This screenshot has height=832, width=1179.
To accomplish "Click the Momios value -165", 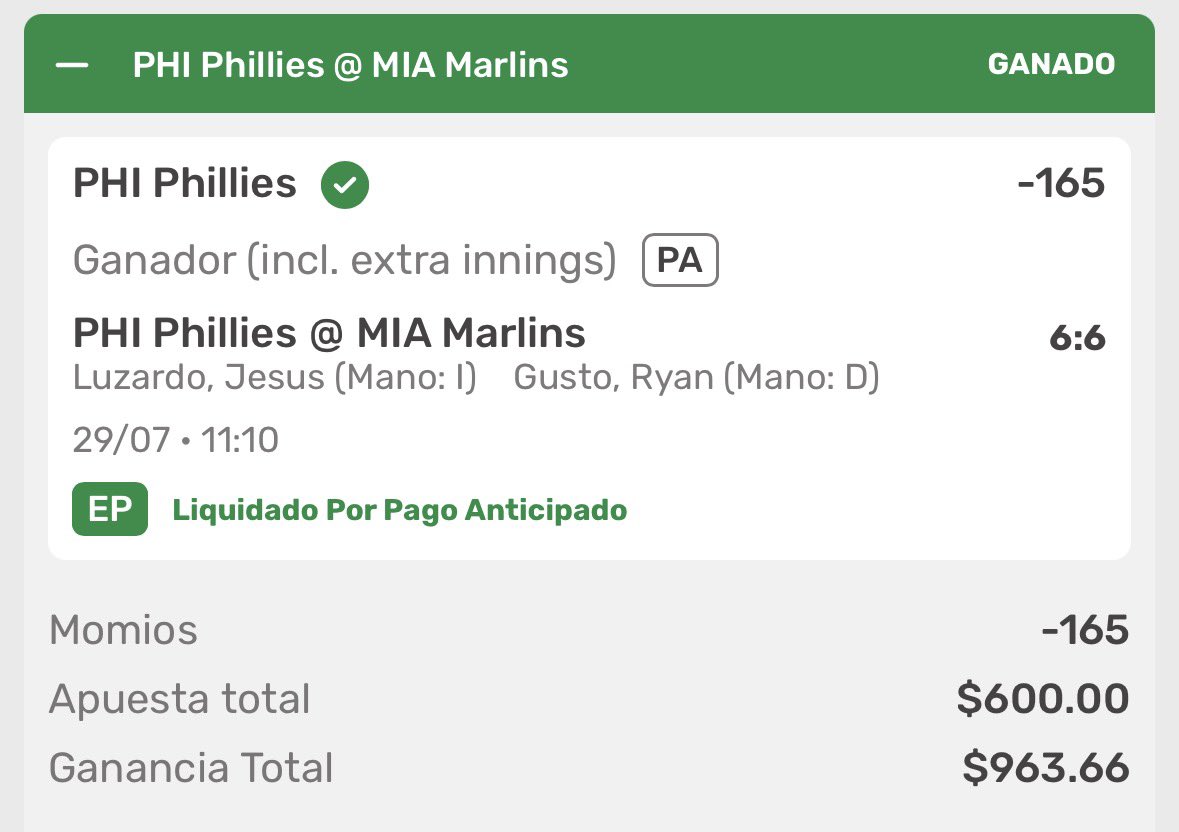I will tap(1085, 630).
